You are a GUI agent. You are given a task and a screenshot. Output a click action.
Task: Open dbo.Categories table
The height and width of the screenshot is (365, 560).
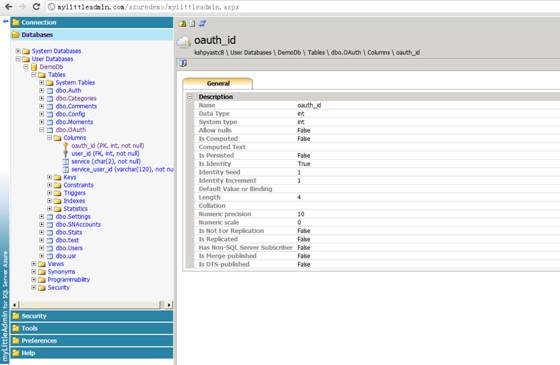point(76,98)
